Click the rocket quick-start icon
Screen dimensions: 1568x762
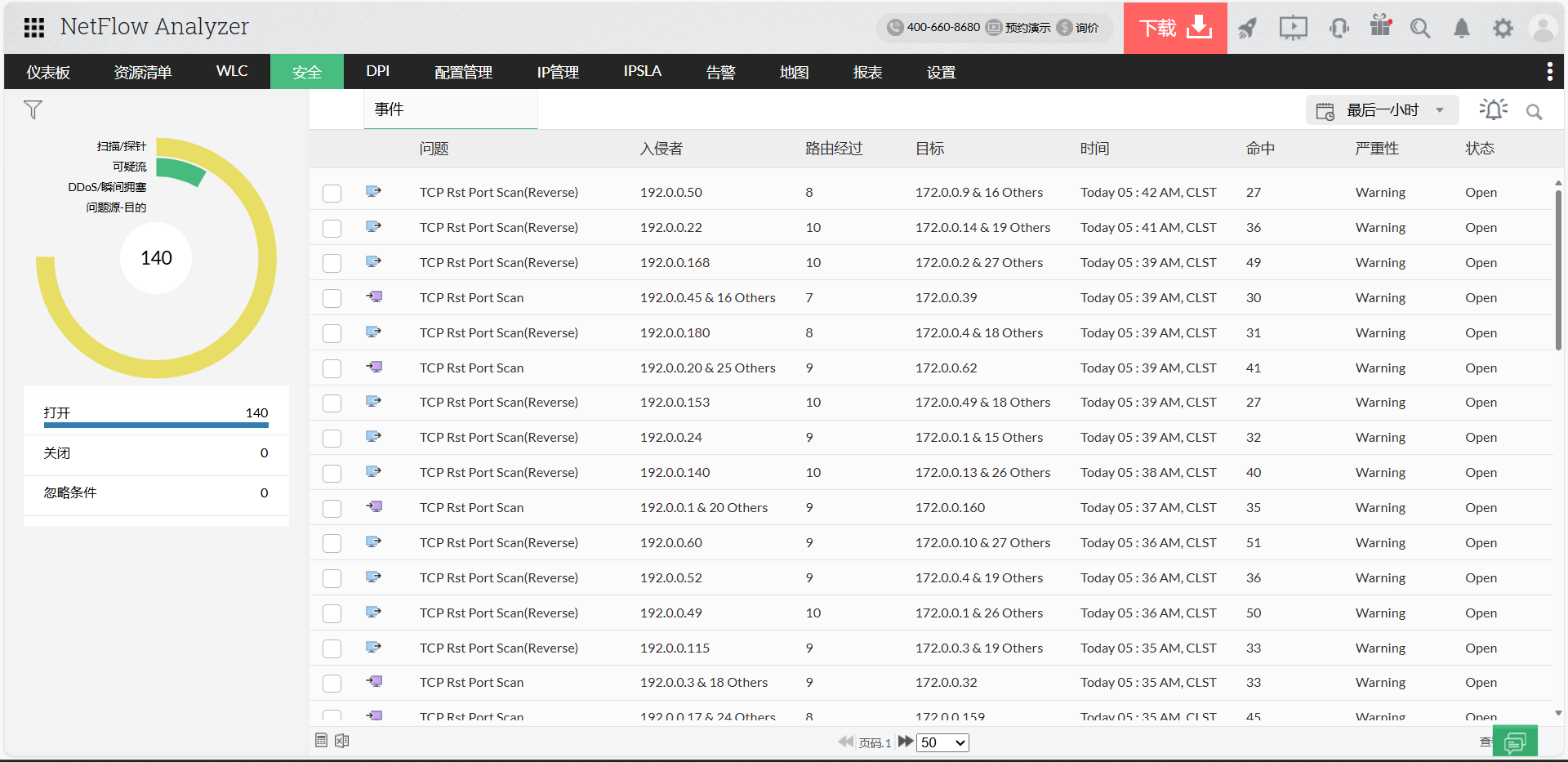1247,29
